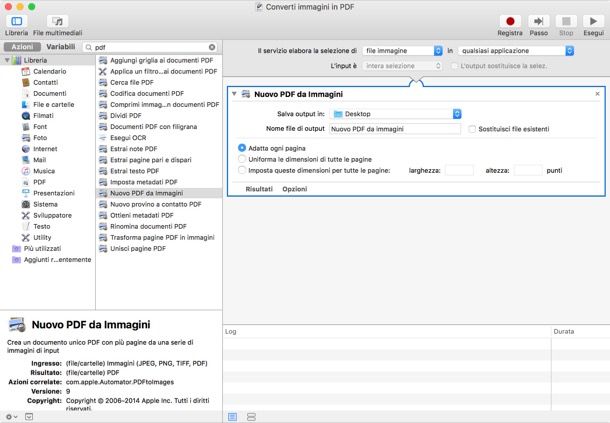The height and width of the screenshot is (423, 610).
Task: Select Nuovo PDF da Immagini in list
Action: coord(159,193)
